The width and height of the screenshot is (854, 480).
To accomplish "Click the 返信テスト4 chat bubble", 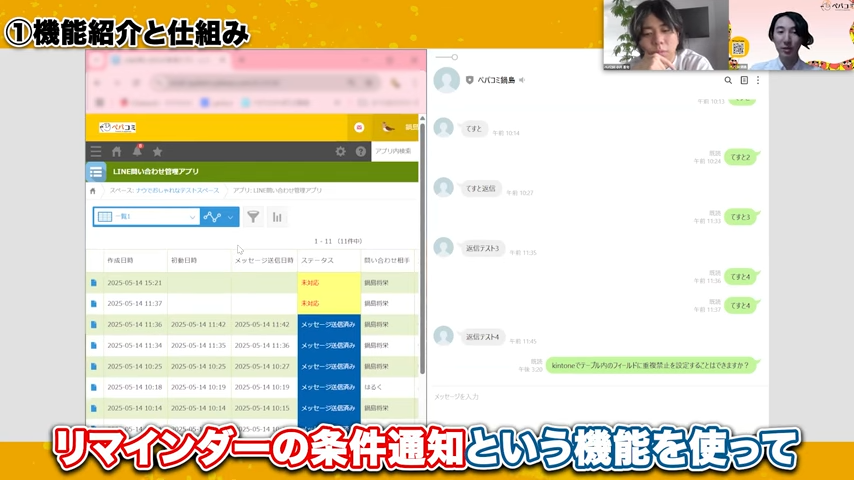I will 482,337.
